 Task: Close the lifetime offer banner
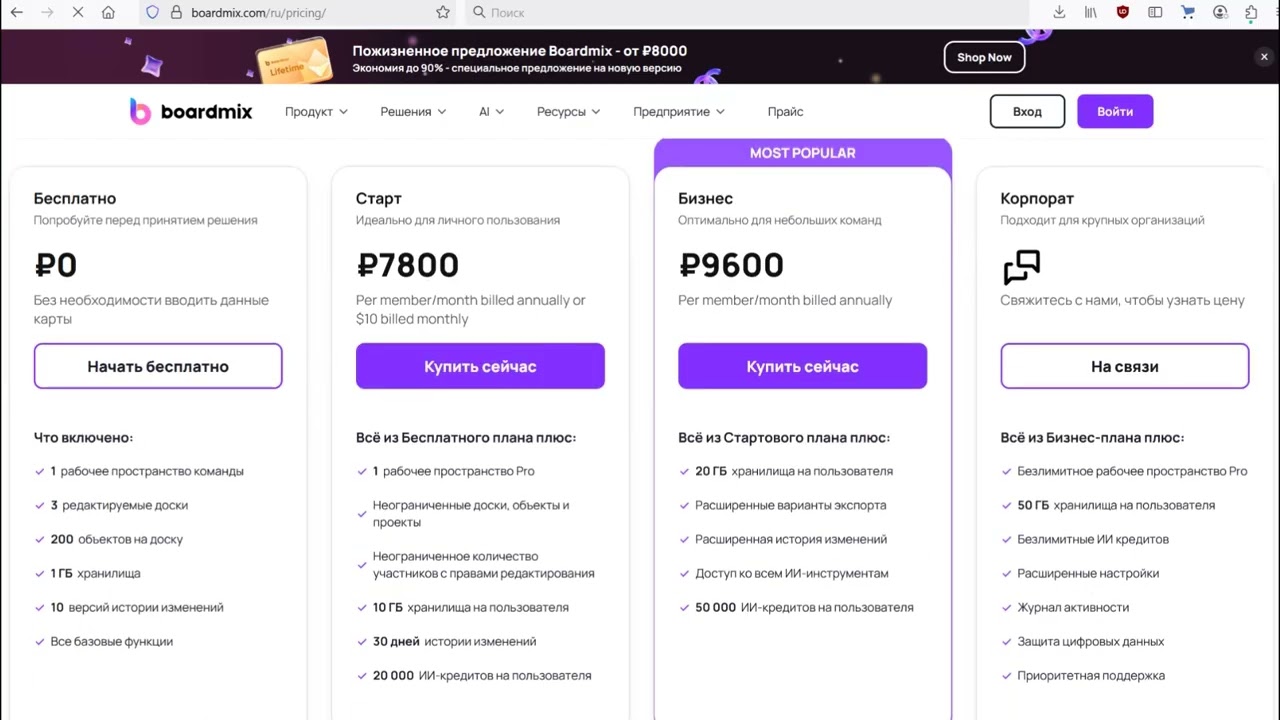click(1264, 57)
